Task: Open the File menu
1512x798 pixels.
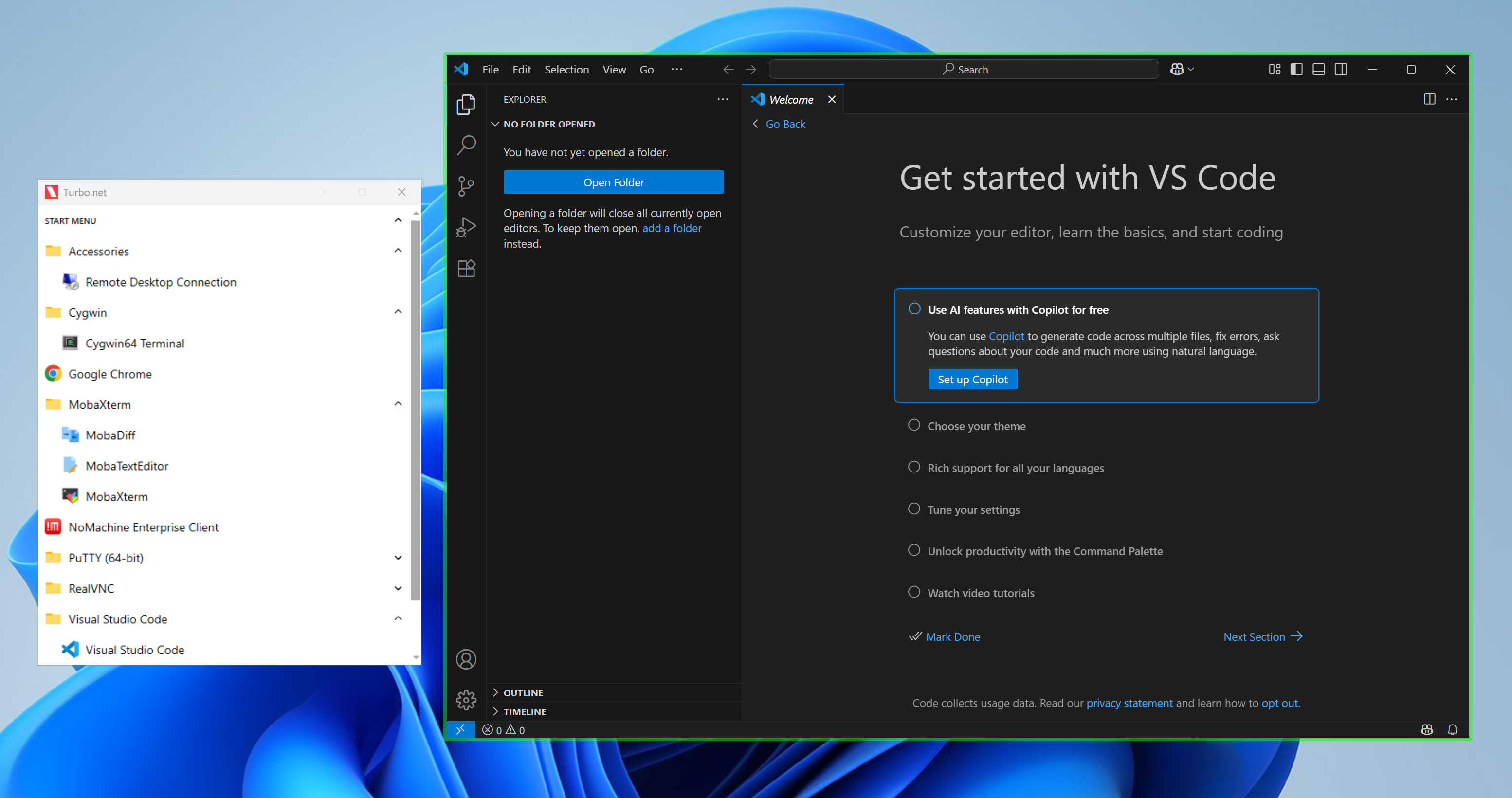Action: pyautogui.click(x=490, y=69)
